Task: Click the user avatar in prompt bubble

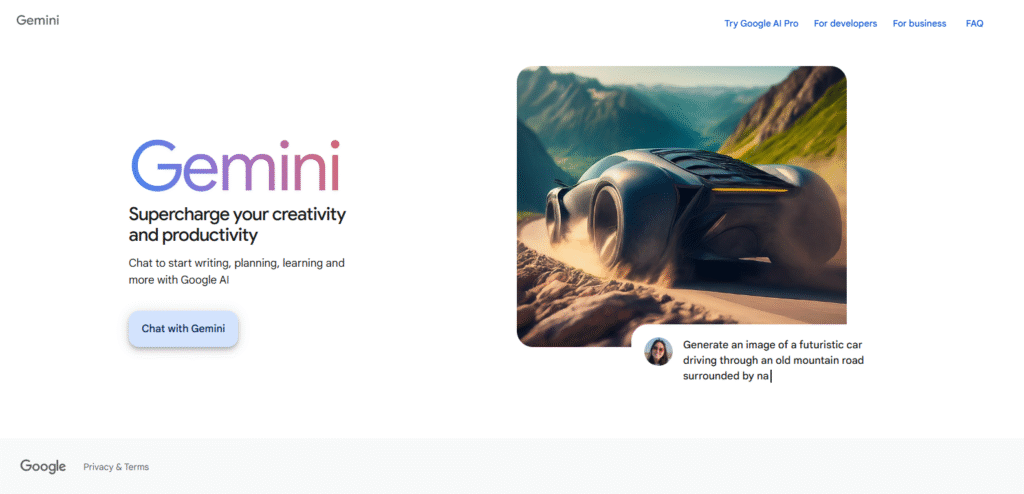Action: [658, 352]
